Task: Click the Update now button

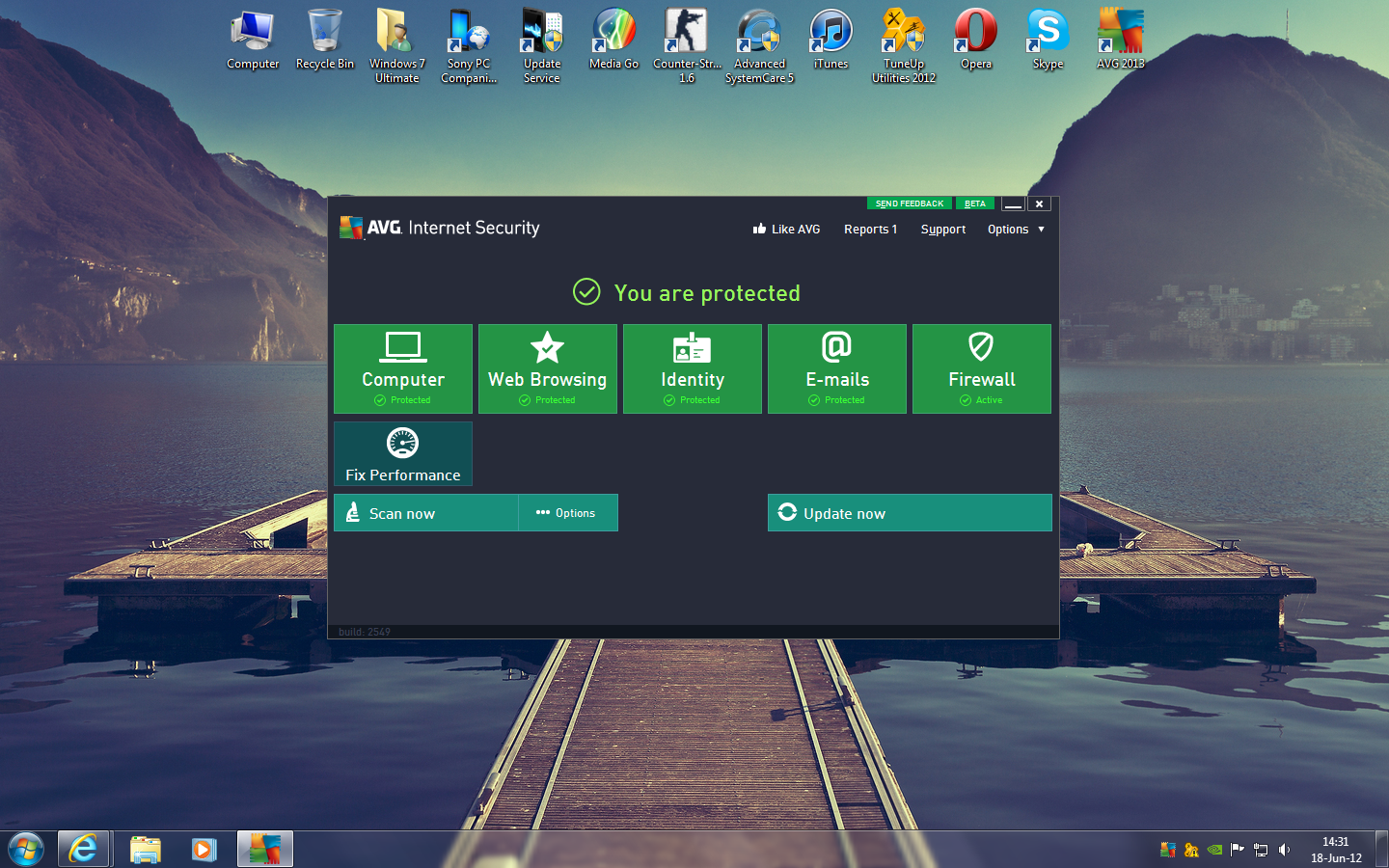Action: (x=910, y=513)
